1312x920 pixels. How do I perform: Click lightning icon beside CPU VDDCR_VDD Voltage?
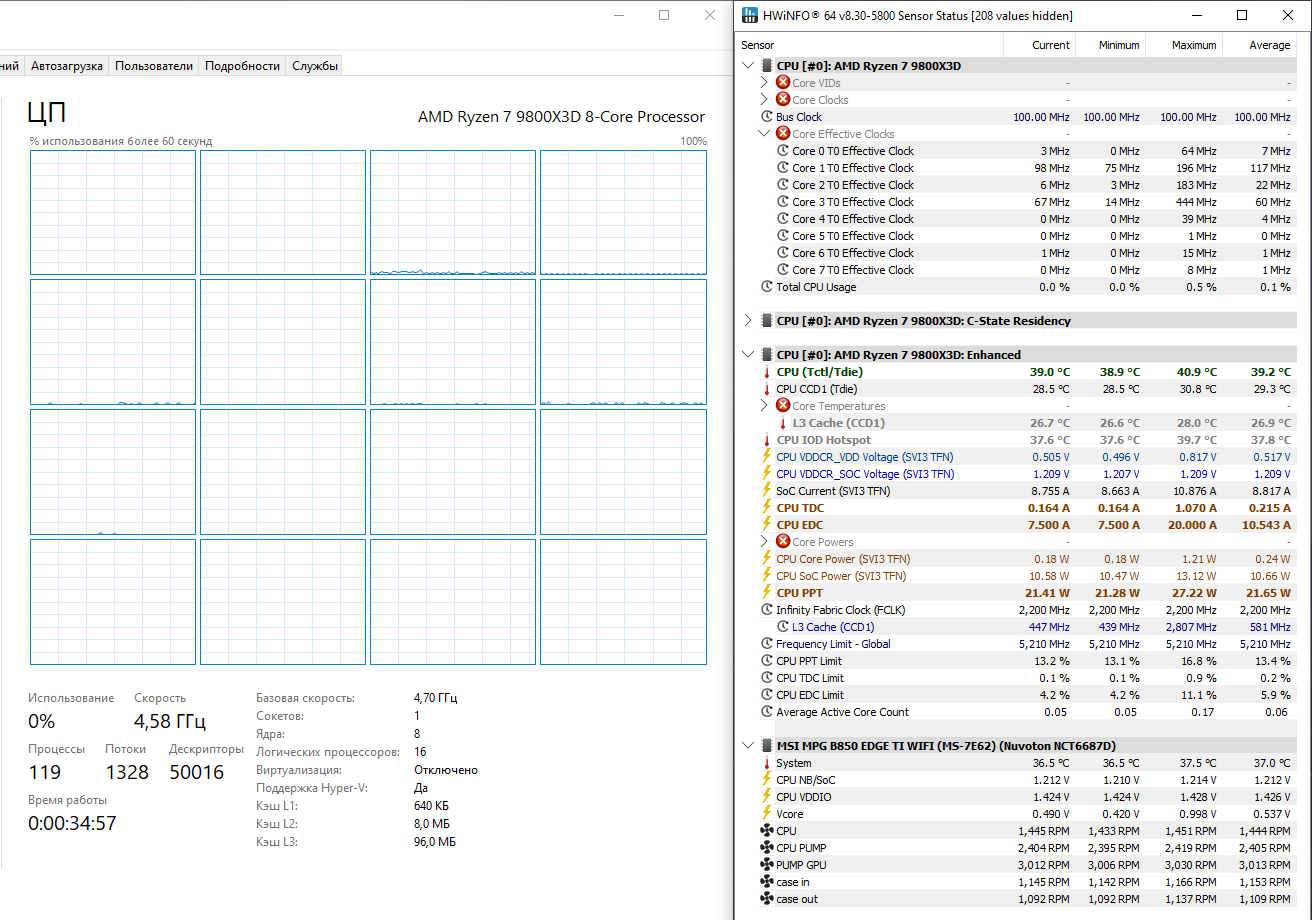click(x=767, y=457)
